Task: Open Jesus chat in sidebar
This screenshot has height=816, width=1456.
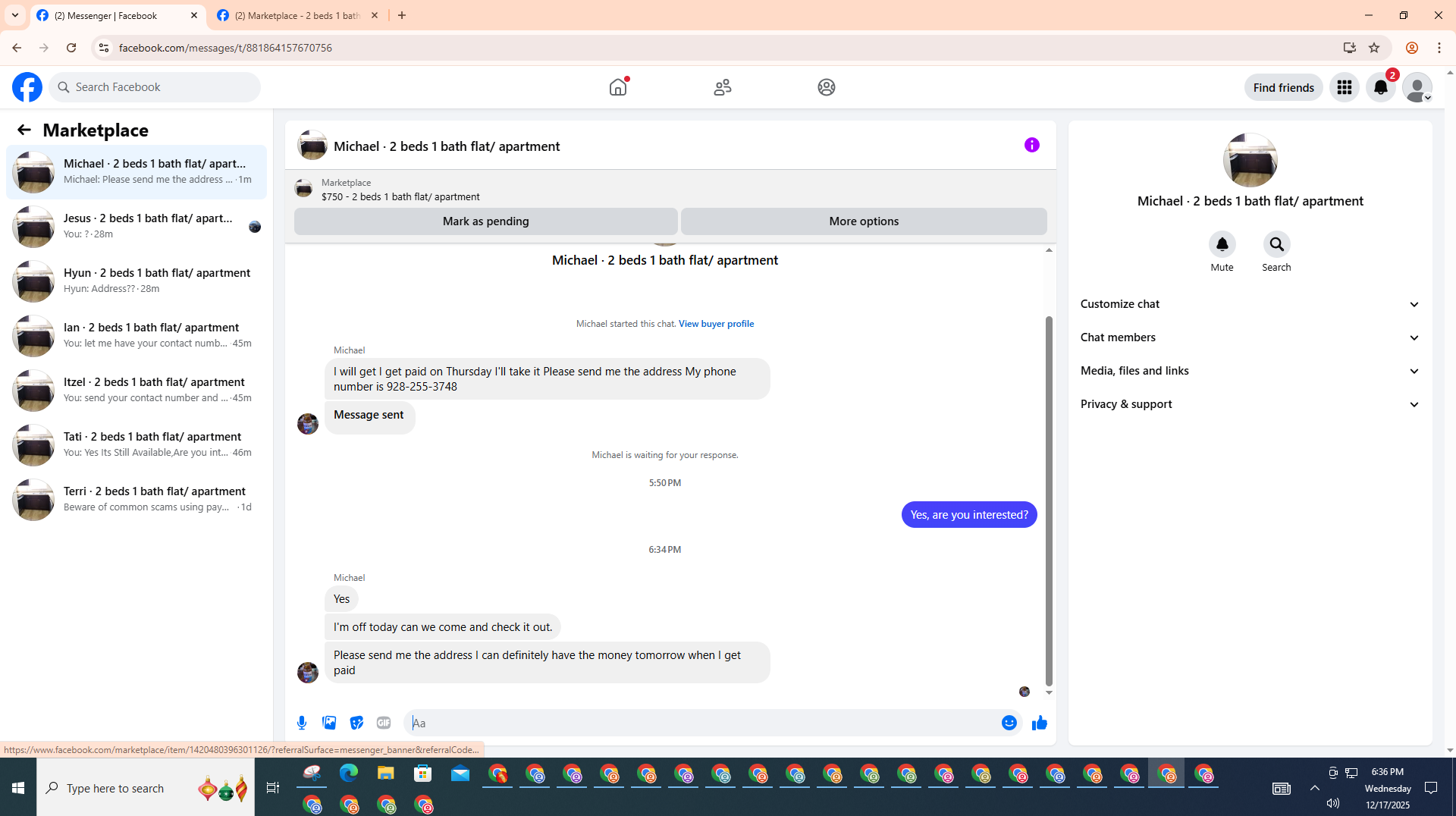Action: tap(136, 227)
